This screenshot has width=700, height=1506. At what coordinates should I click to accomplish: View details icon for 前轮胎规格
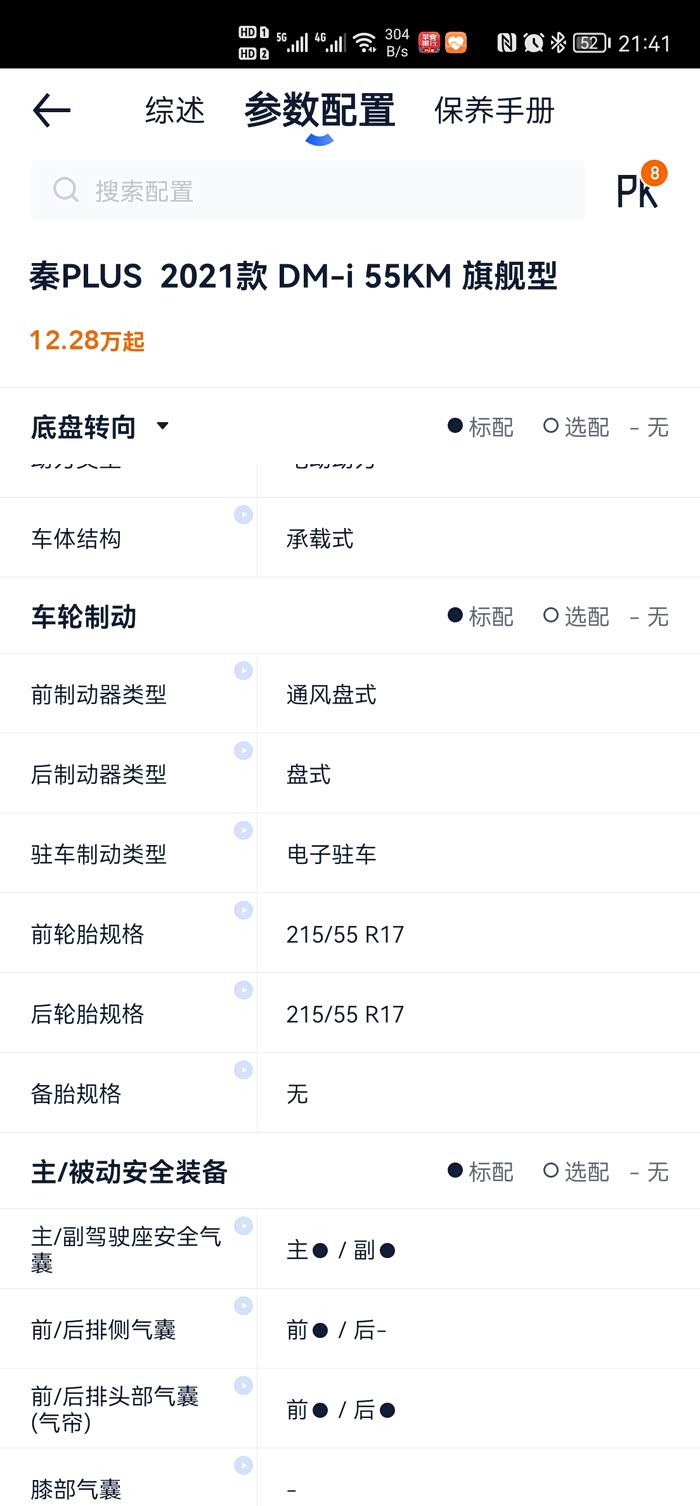pyautogui.click(x=243, y=910)
